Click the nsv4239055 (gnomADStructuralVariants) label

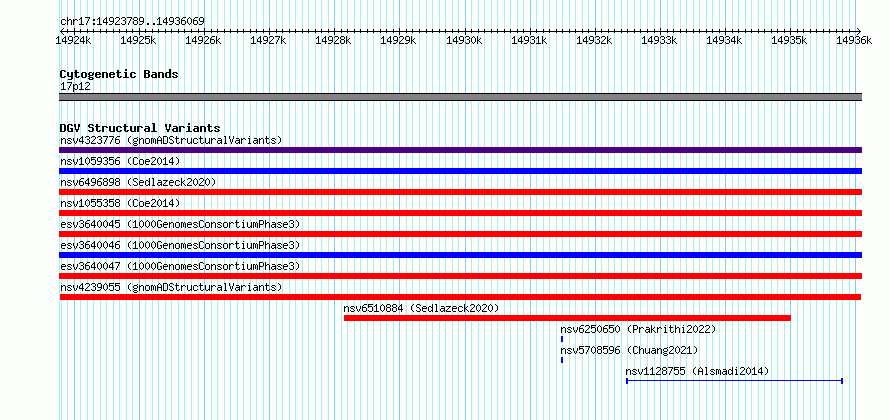171,287
